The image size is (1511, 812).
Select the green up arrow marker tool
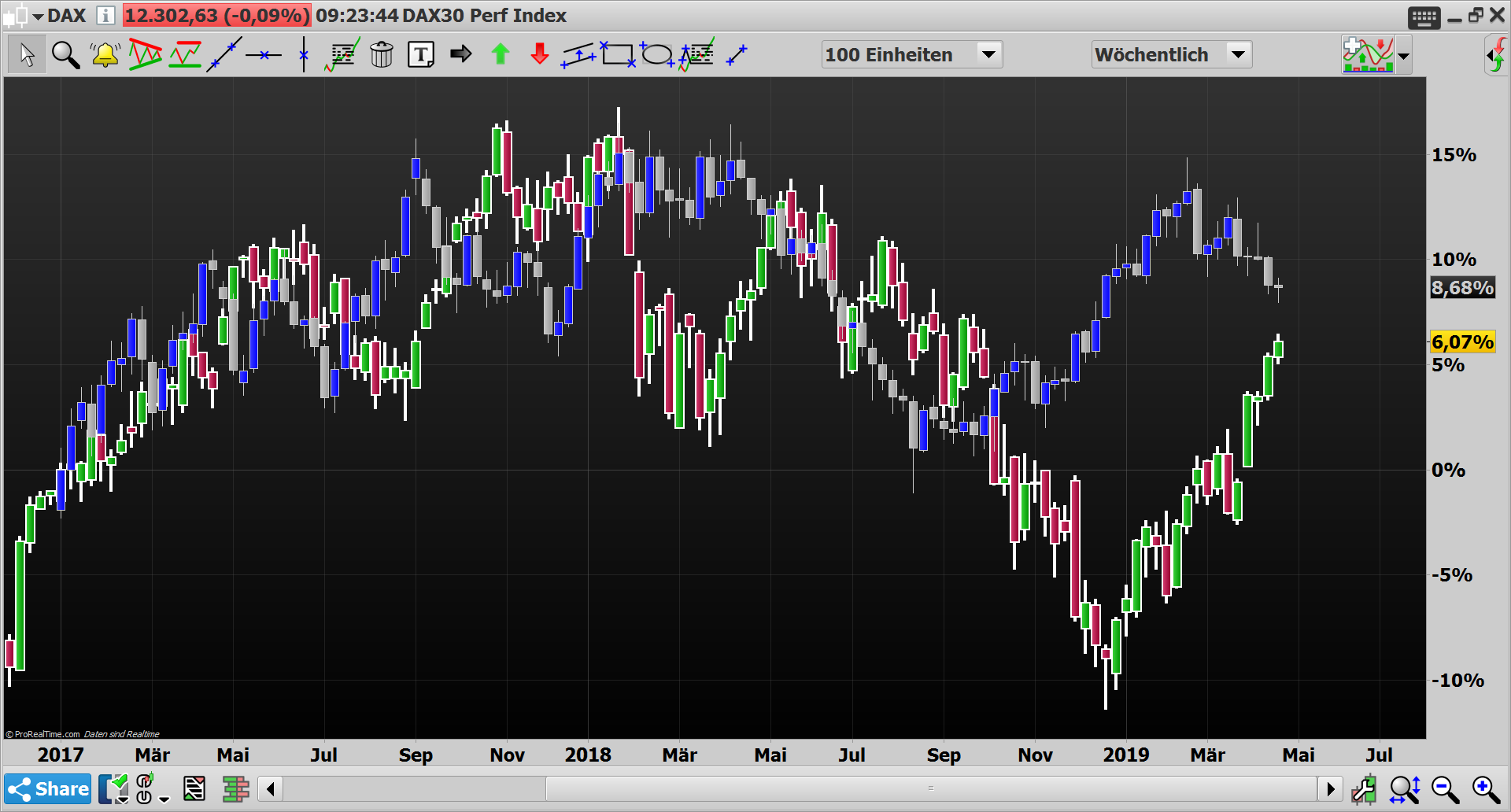[x=501, y=54]
